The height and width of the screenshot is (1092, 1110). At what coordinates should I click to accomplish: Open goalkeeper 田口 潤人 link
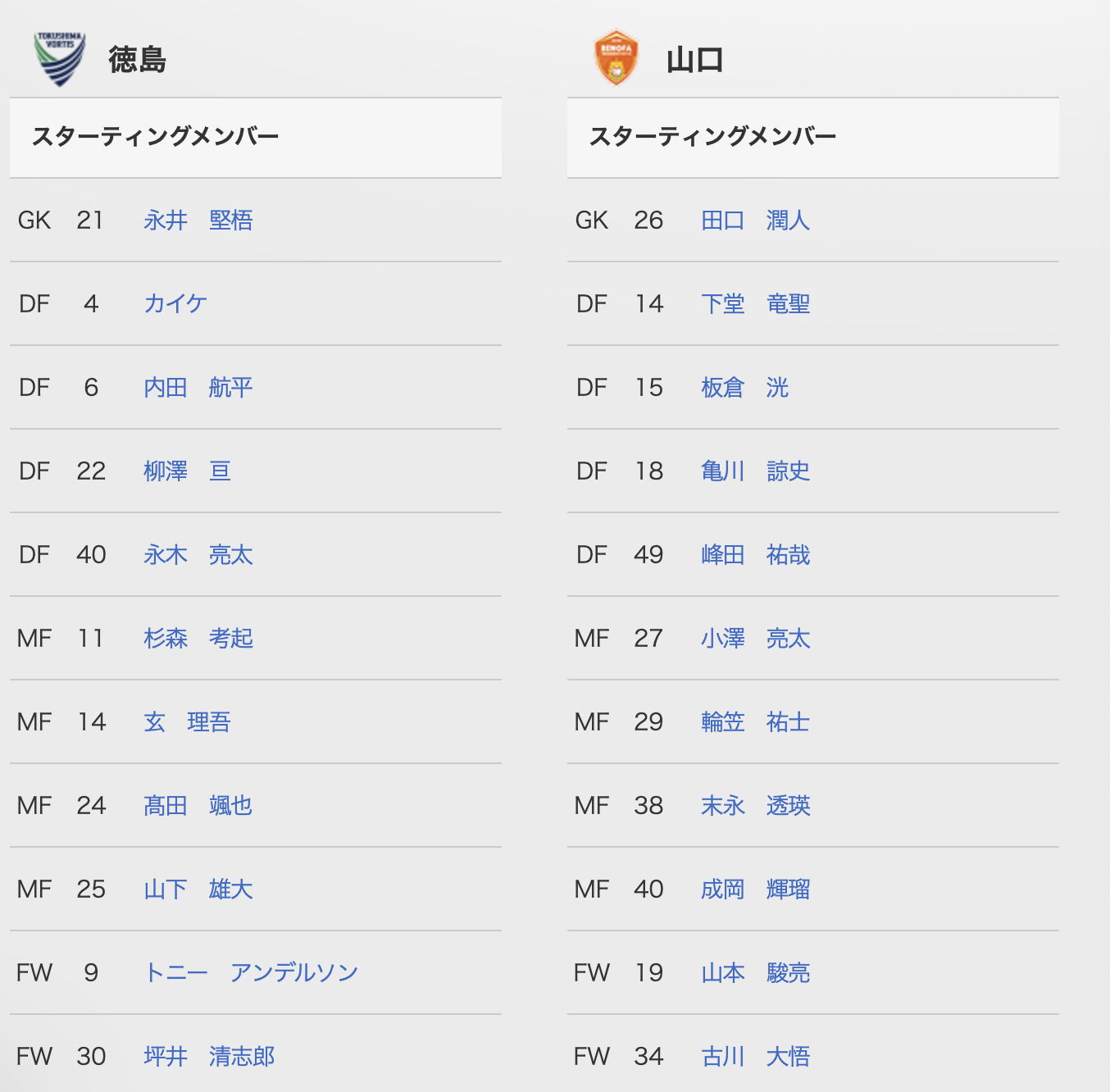(756, 221)
